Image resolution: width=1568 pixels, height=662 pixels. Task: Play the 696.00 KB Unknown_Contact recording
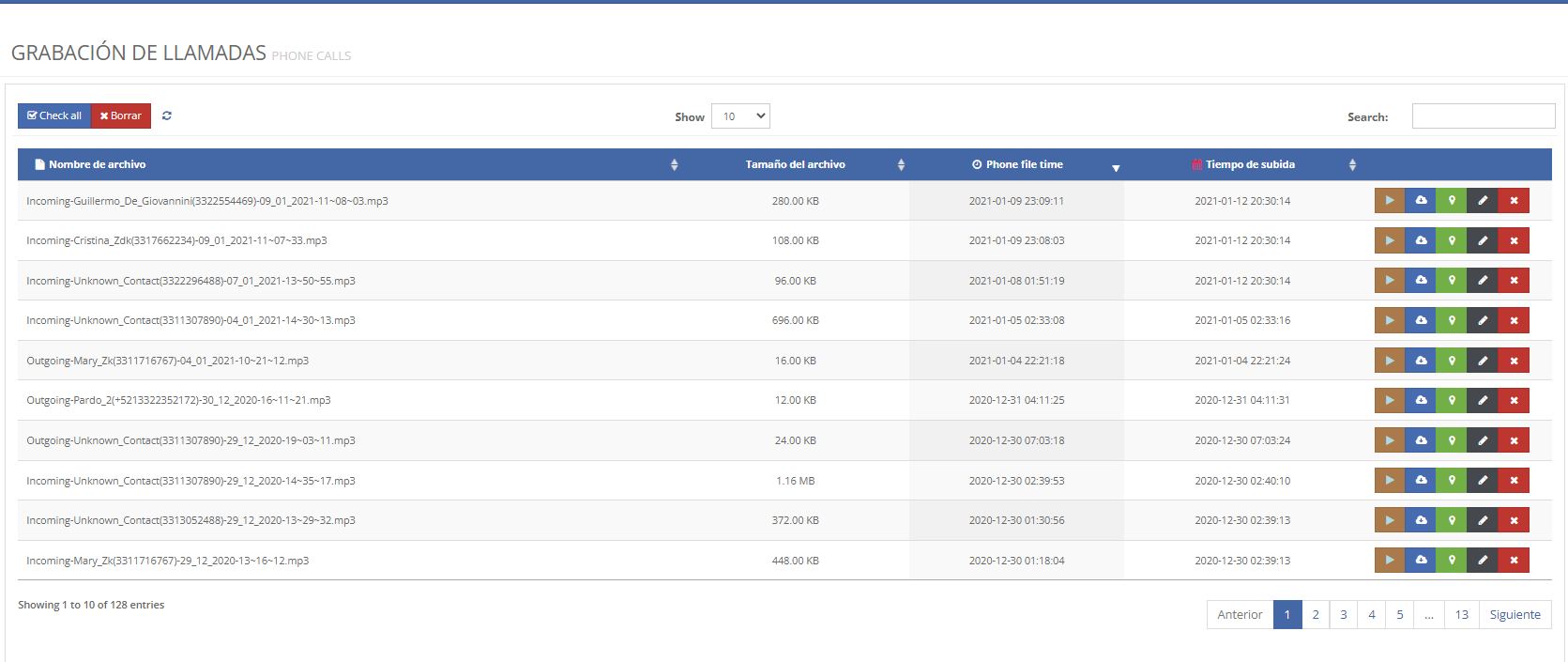point(1389,320)
